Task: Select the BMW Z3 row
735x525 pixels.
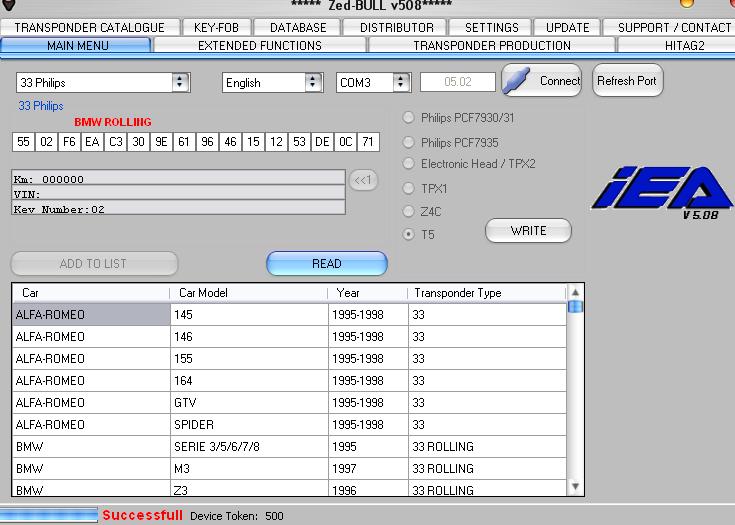Action: [x=289, y=488]
